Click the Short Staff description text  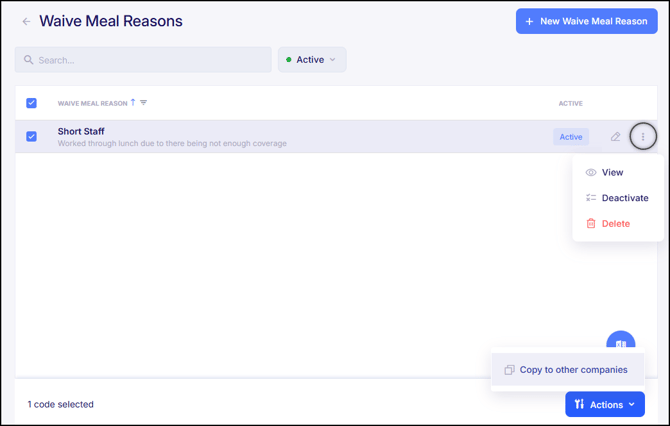click(172, 144)
